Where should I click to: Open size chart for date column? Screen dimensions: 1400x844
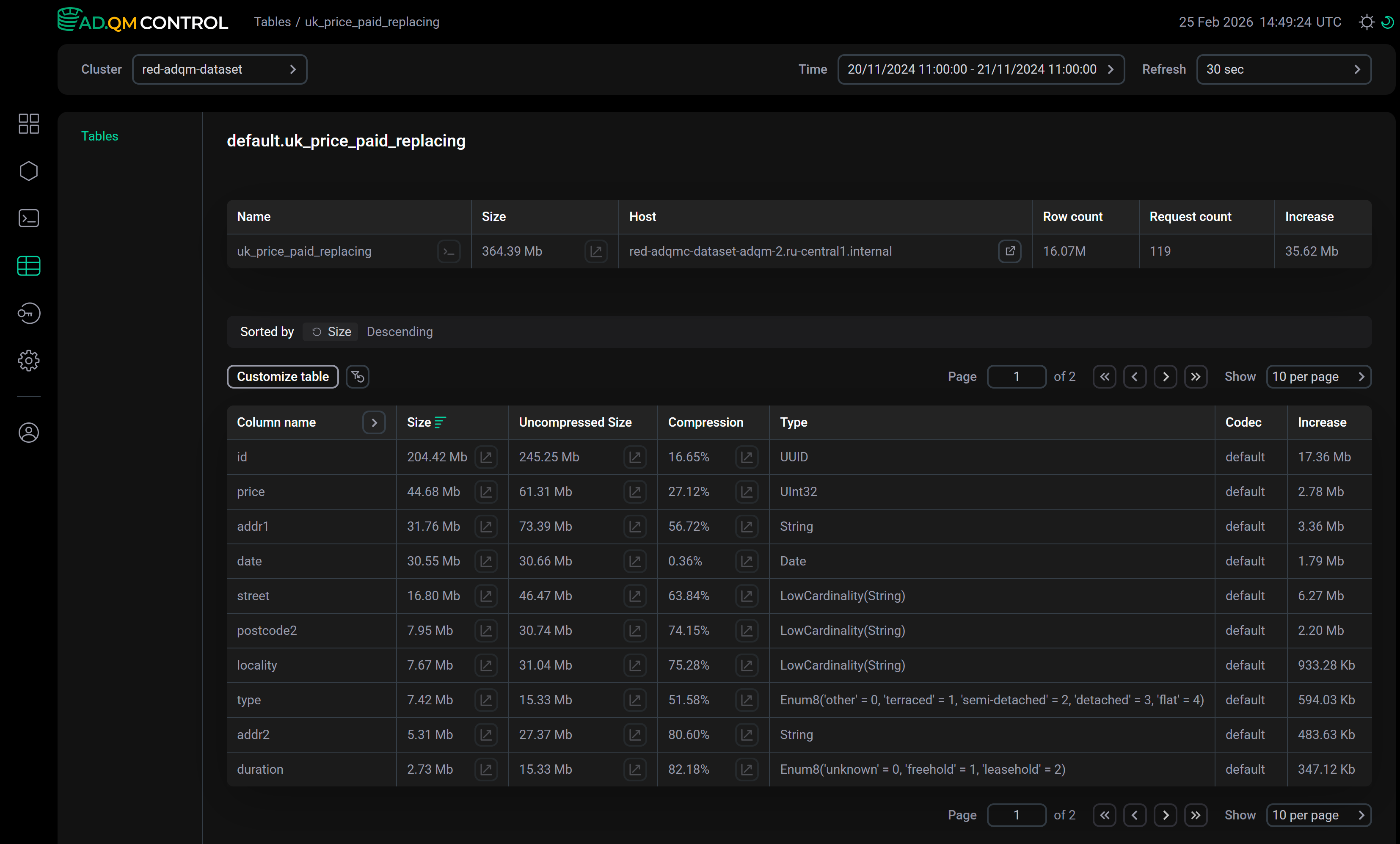coord(486,561)
